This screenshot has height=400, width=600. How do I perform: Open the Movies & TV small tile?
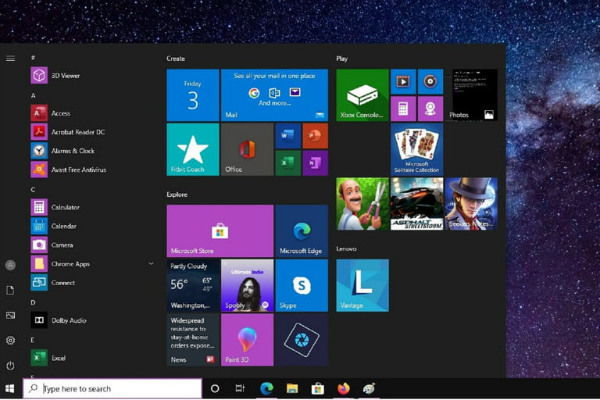tap(403, 82)
